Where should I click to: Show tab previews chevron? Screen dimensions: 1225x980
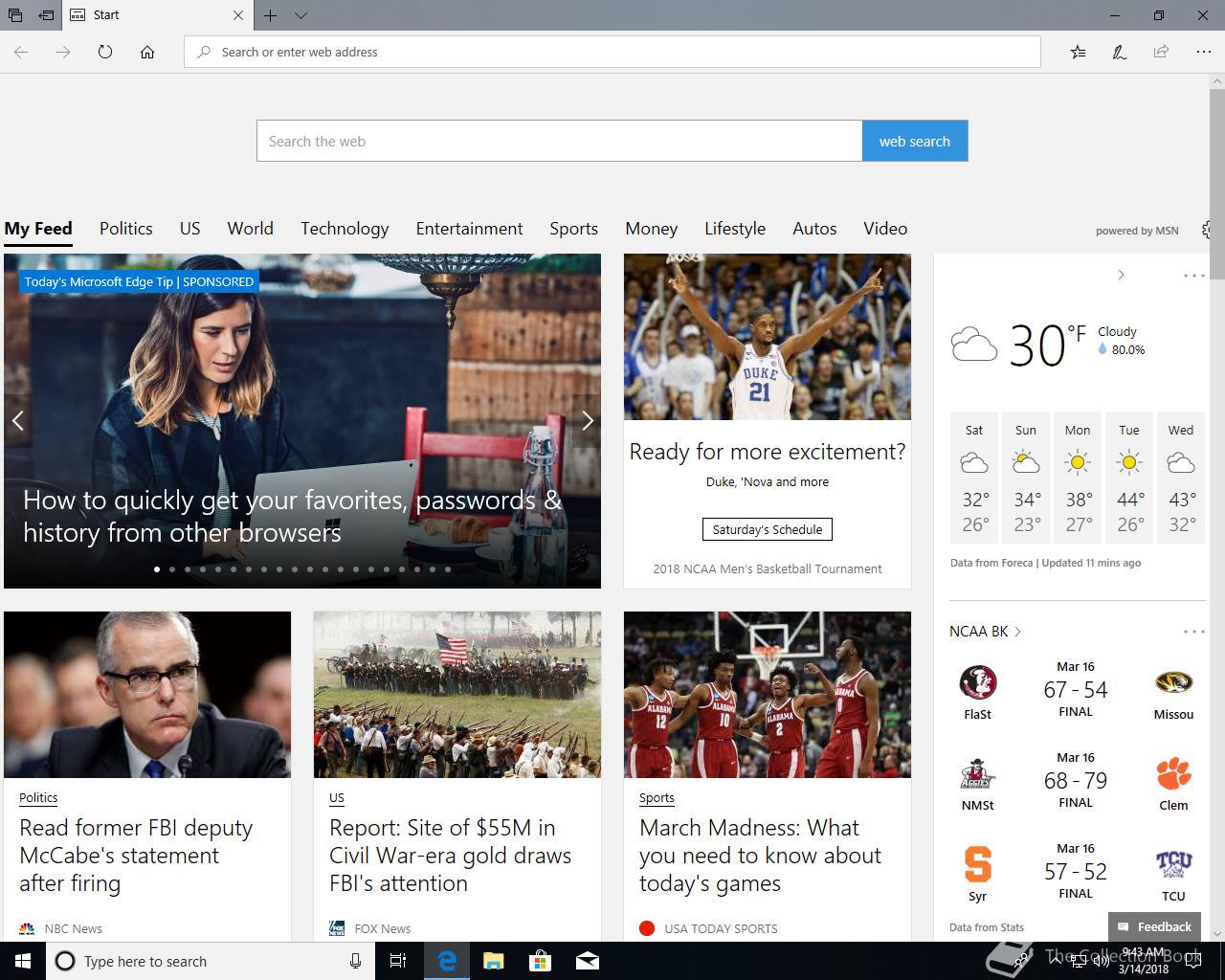tap(301, 15)
